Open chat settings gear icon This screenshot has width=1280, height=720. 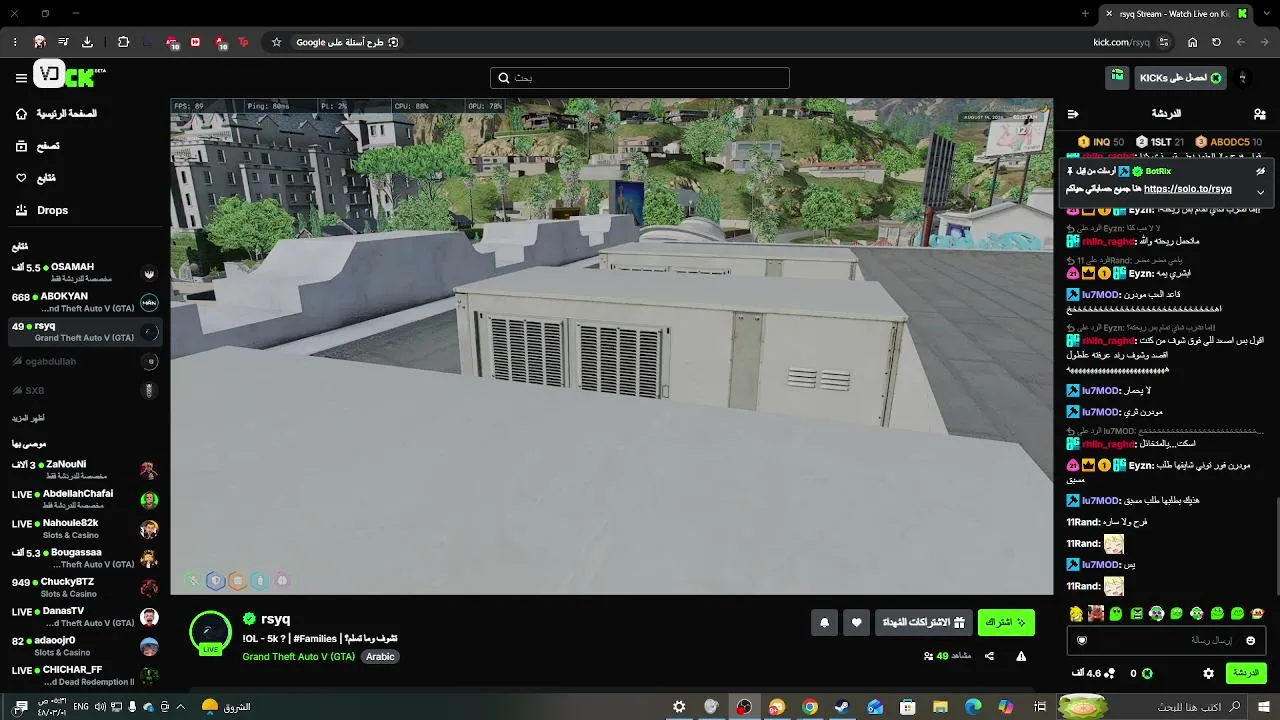tap(1208, 674)
